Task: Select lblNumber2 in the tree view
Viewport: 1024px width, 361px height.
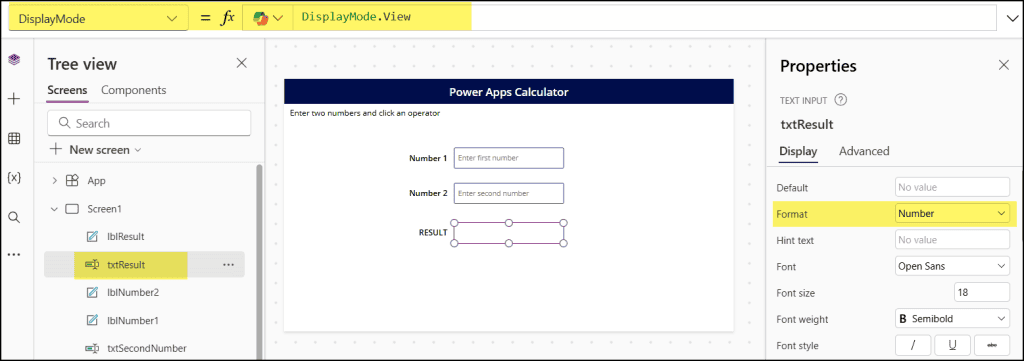Action: coord(133,292)
